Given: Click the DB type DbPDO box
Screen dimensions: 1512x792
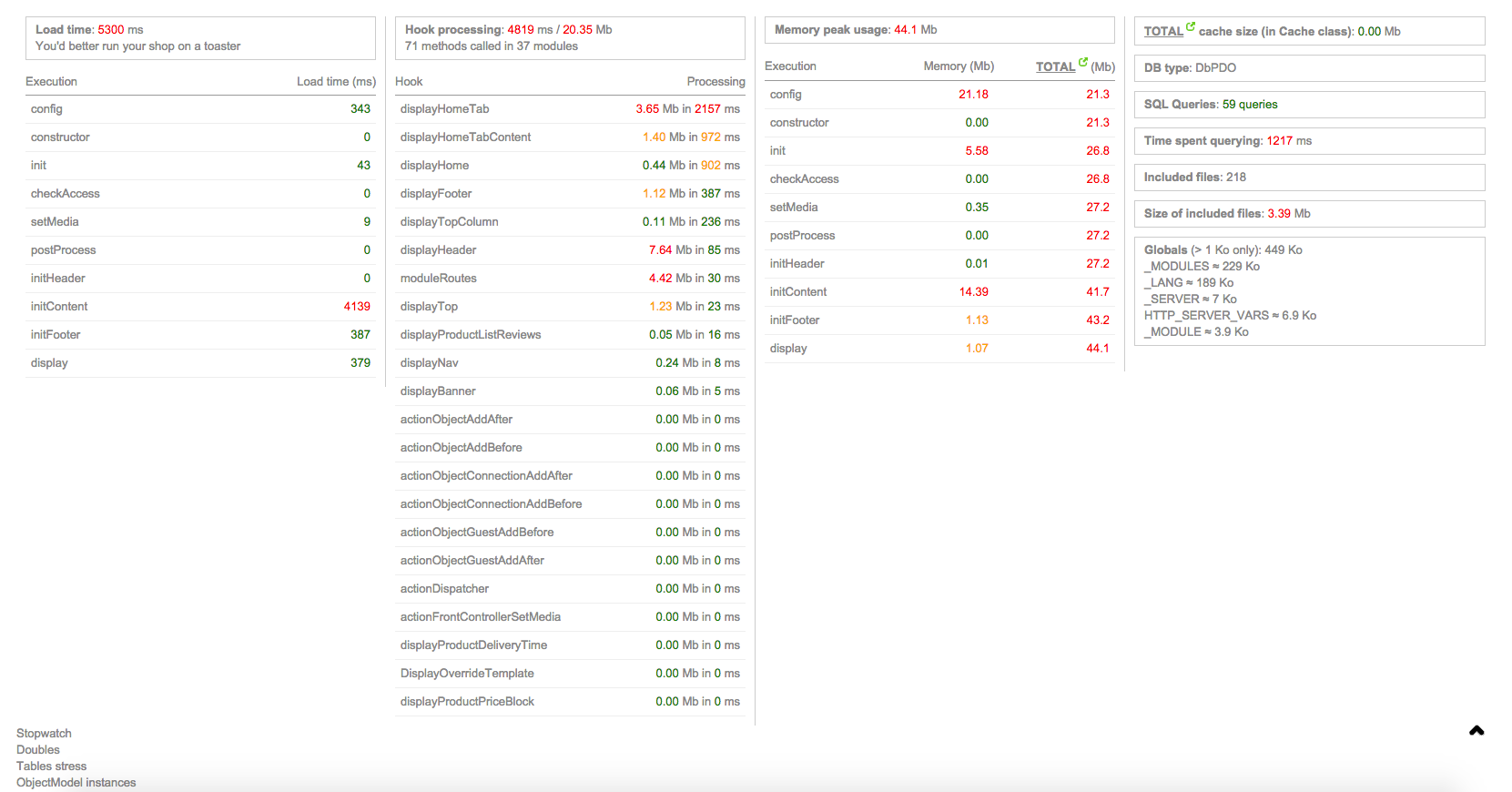Looking at the screenshot, I should pyautogui.click(x=1310, y=68).
